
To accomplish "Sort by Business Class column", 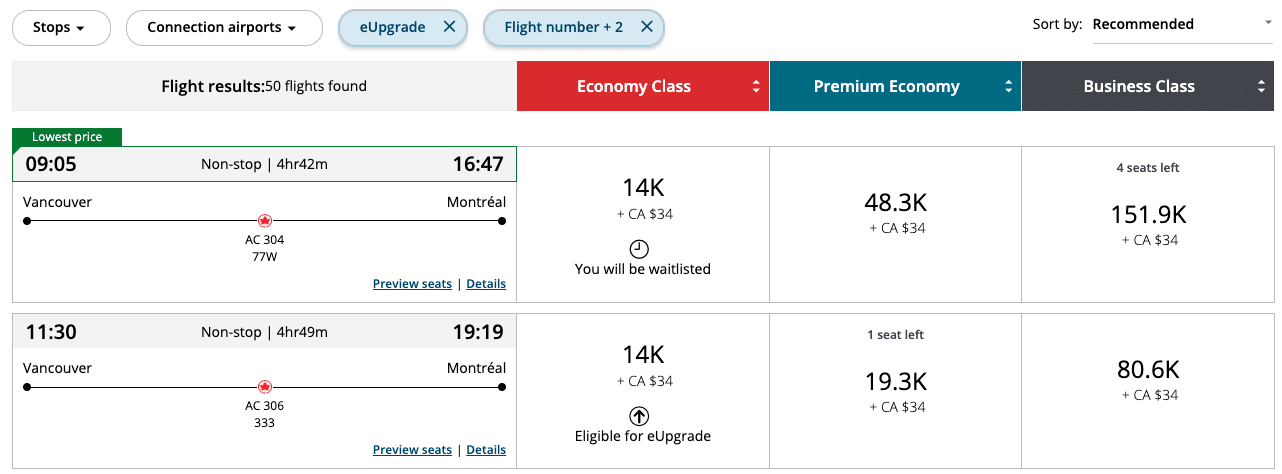I will click(x=1147, y=86).
